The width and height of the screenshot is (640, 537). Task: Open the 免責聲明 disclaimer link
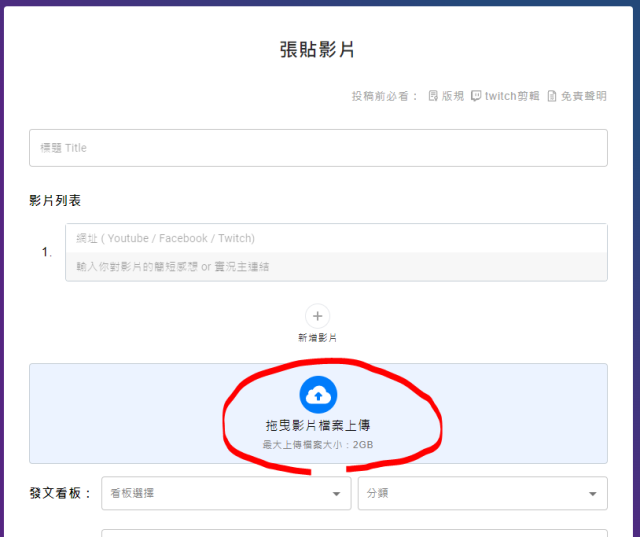click(x=583, y=96)
